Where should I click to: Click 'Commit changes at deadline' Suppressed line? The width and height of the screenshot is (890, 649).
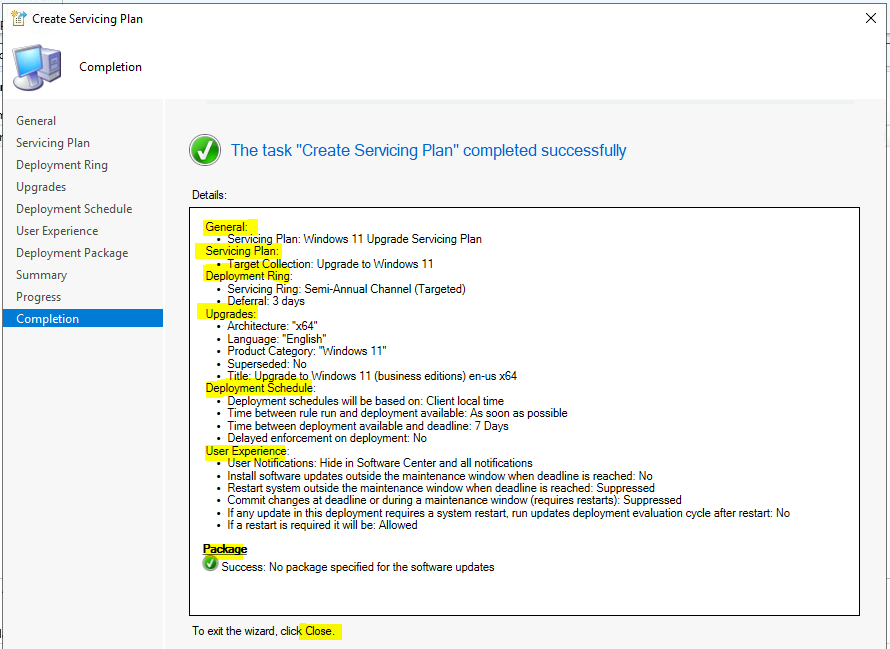click(454, 500)
